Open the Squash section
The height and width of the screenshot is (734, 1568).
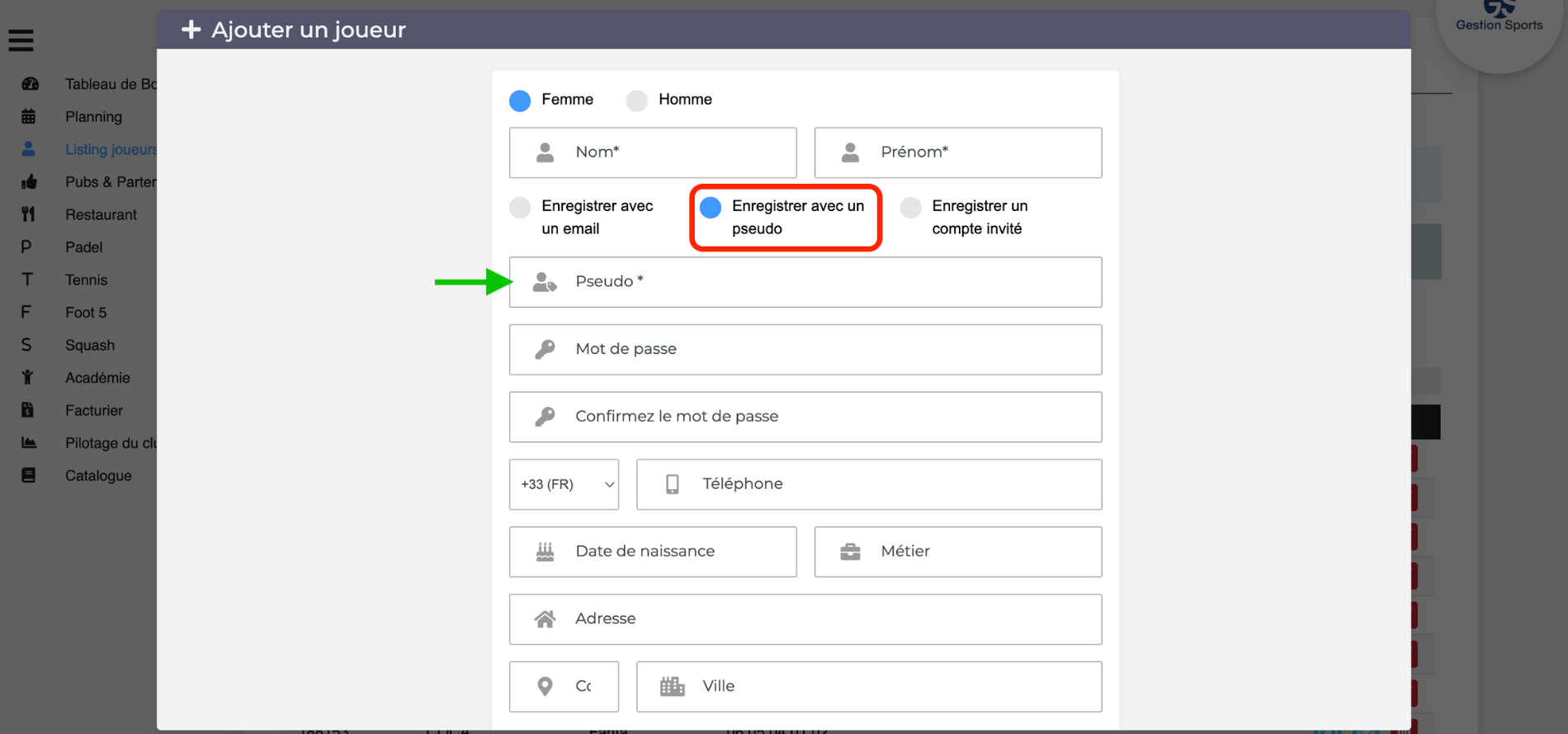[90, 345]
